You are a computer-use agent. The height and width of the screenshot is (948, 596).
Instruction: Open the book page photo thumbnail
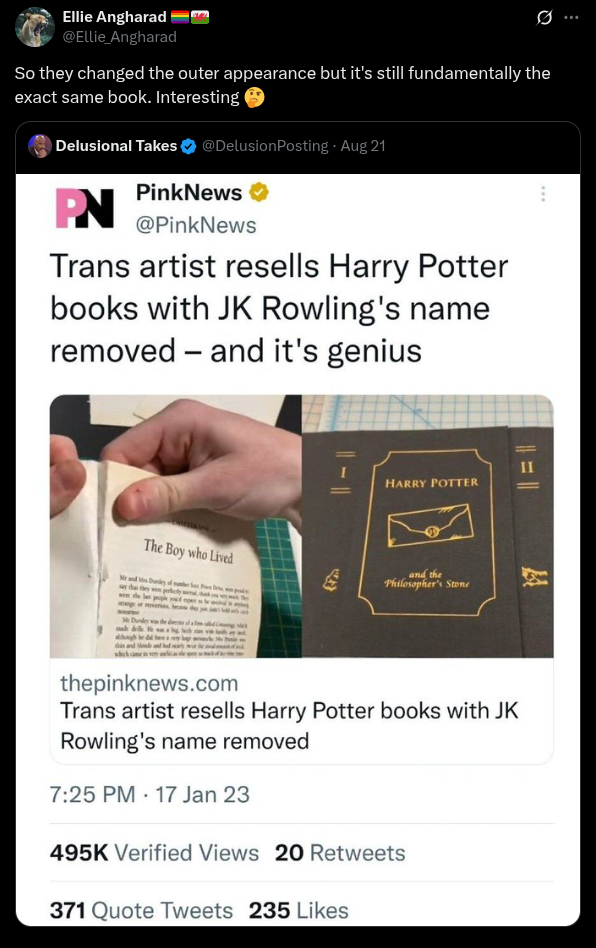tap(175, 526)
